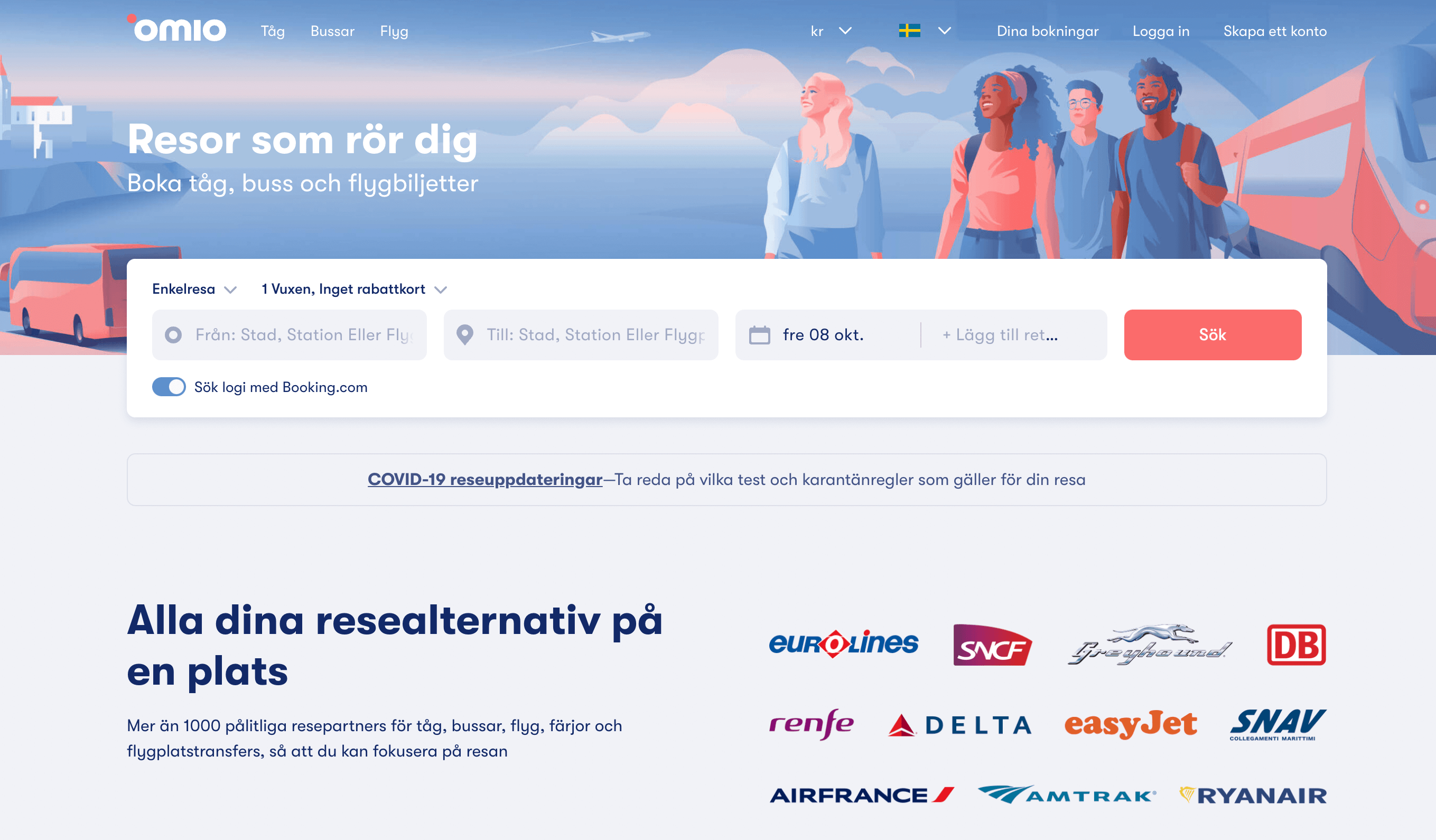Viewport: 1436px width, 840px height.
Task: Click the calendar icon beside departure date
Action: tap(759, 335)
